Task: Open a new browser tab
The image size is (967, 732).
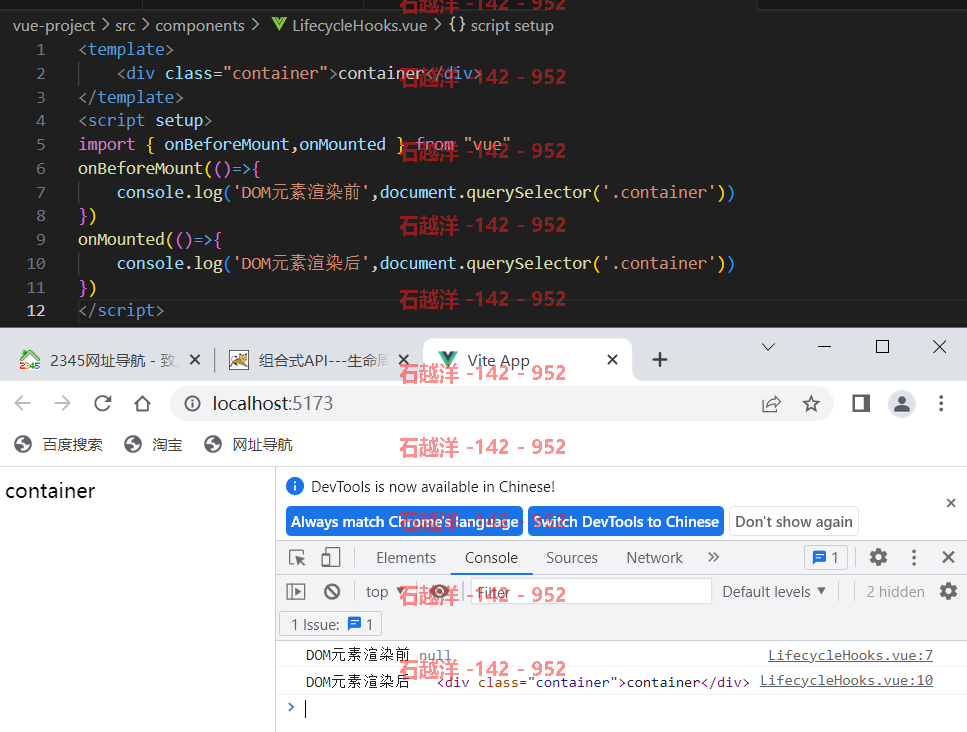Action: (660, 360)
